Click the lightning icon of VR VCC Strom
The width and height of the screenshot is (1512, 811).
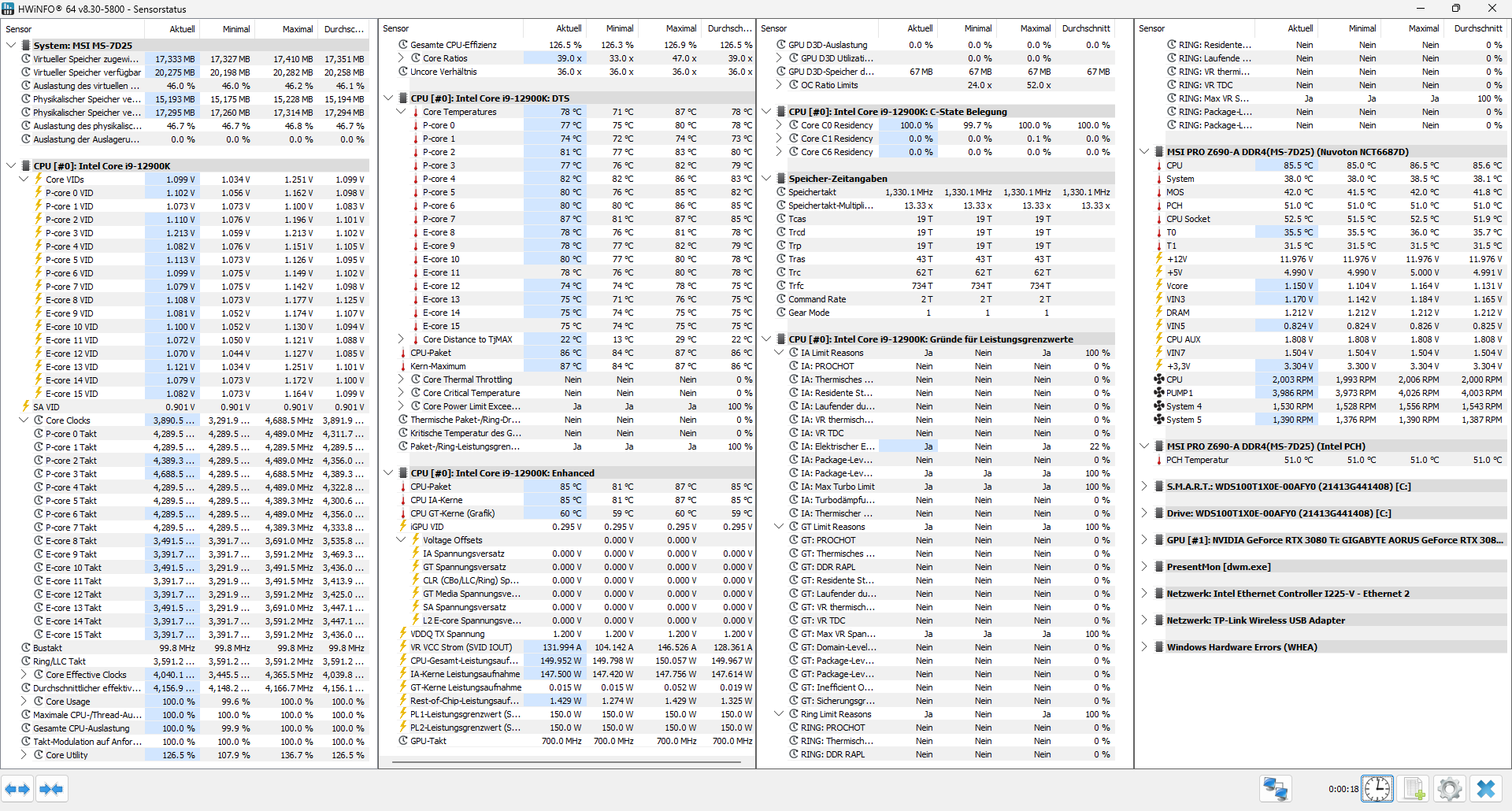point(403,647)
